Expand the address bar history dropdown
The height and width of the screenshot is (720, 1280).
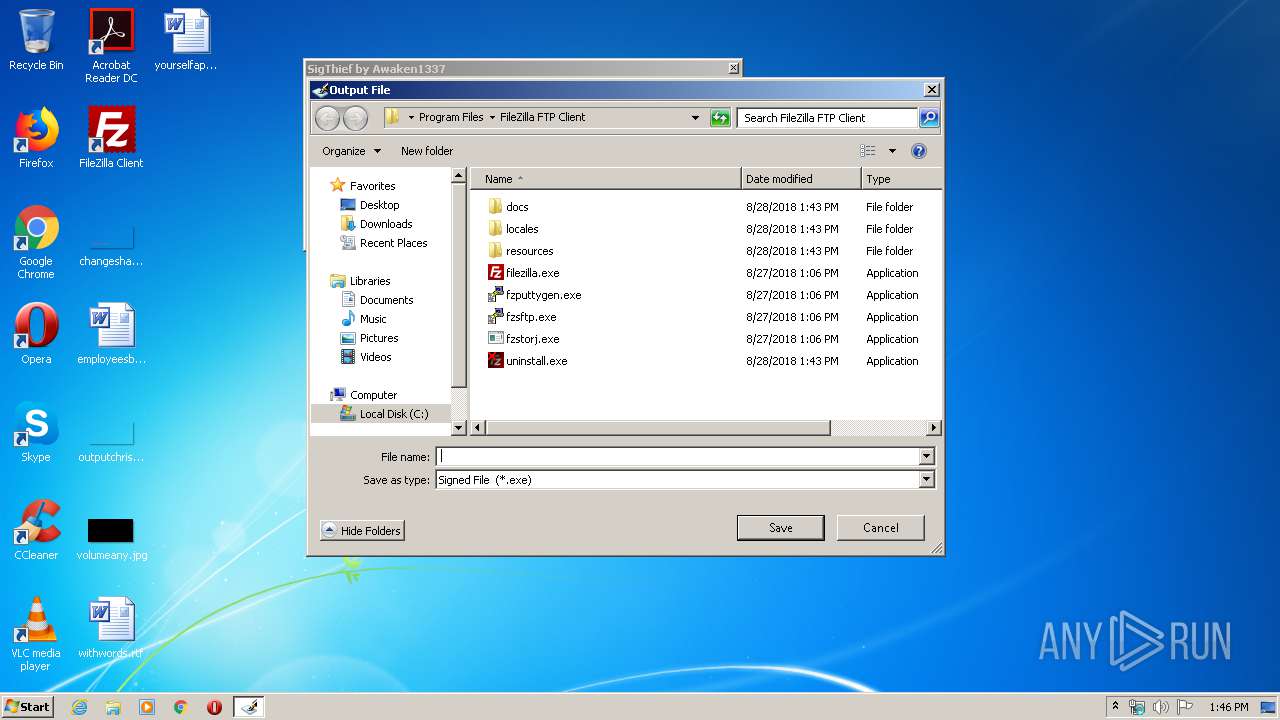696,118
